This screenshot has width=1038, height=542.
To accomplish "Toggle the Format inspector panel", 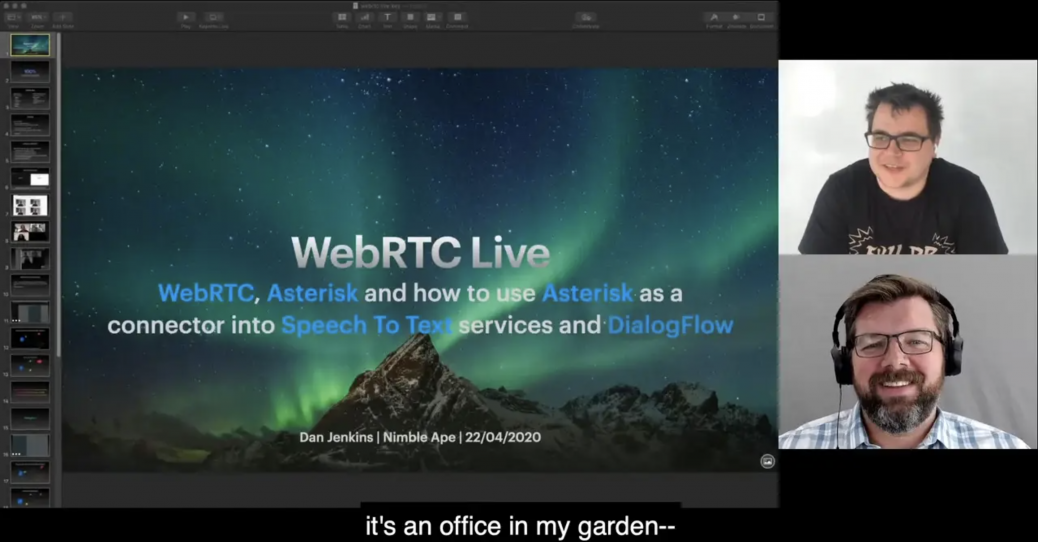I will [x=714, y=17].
